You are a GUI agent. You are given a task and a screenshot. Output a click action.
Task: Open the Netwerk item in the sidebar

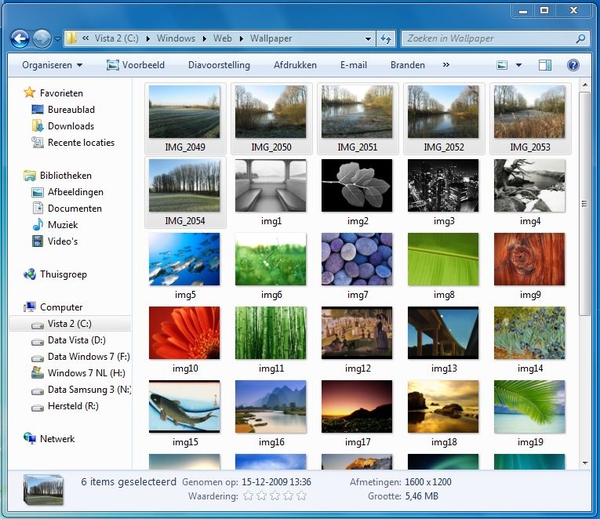(57, 439)
